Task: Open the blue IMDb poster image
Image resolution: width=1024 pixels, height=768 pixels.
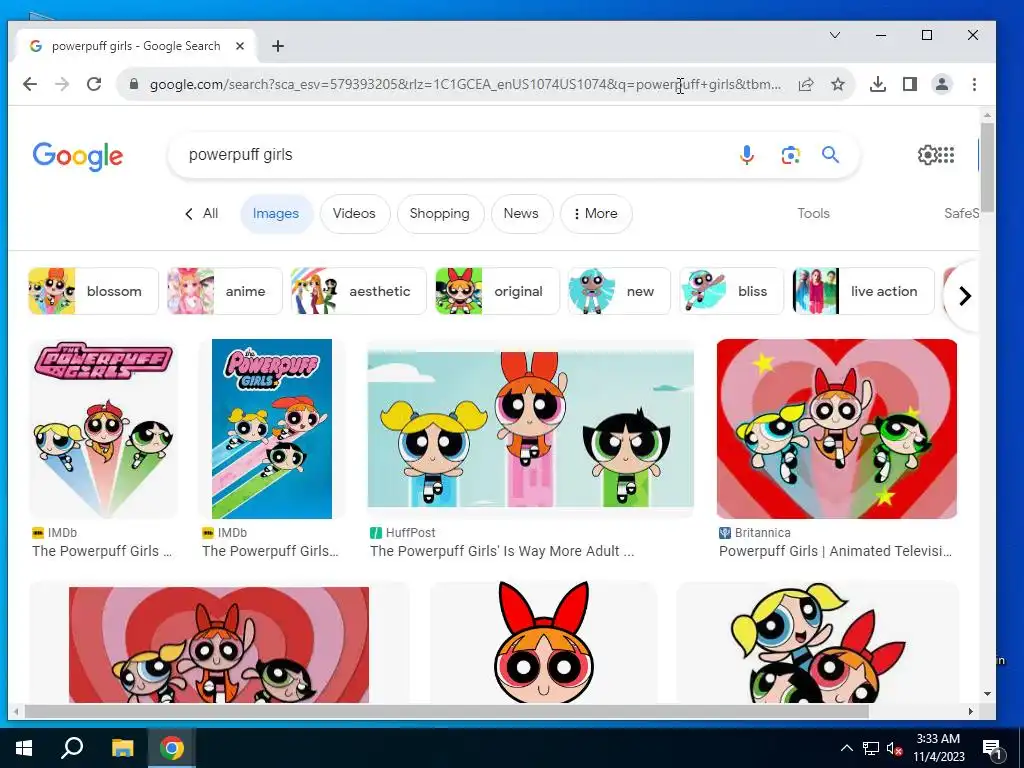Action: click(272, 428)
